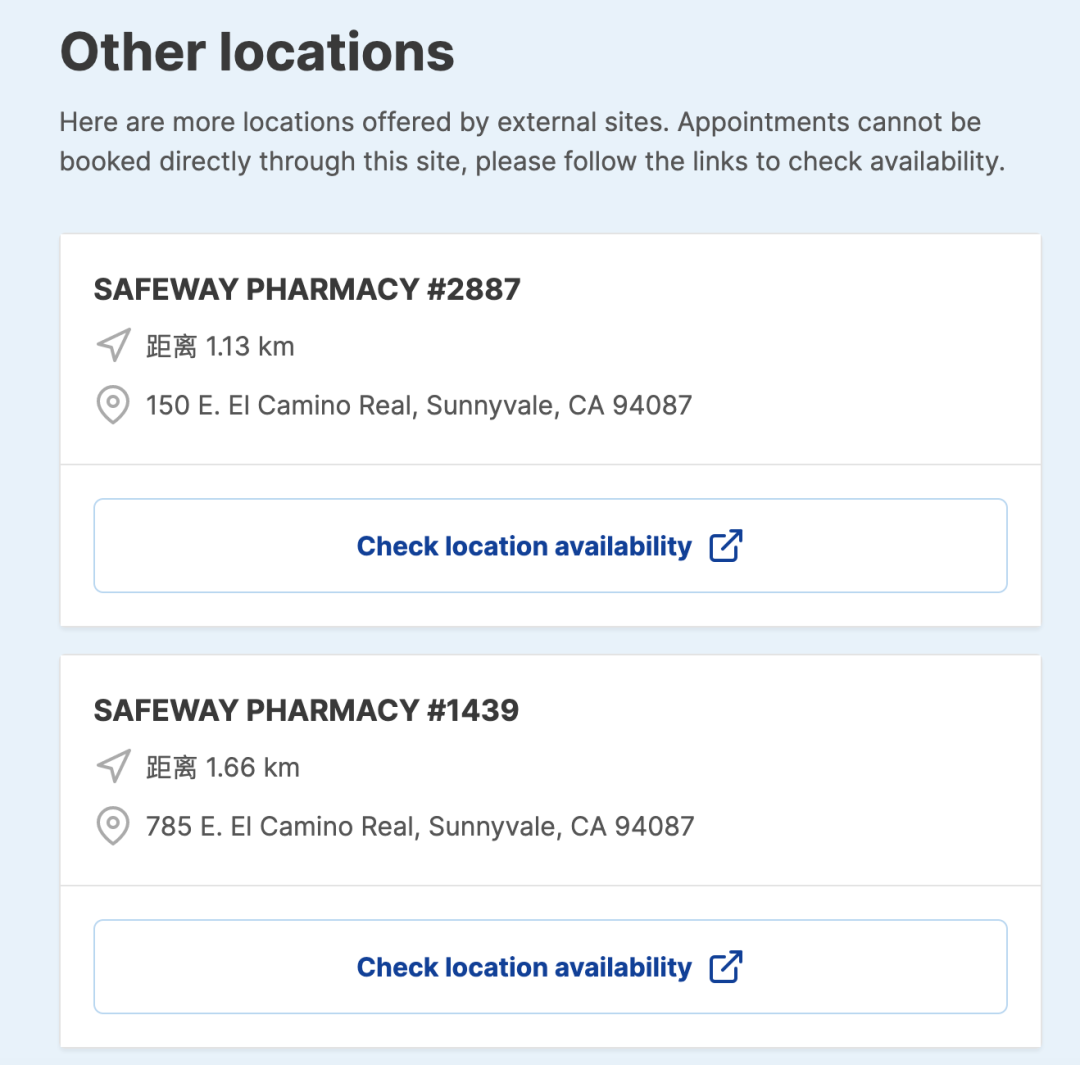Select the 785 E. El Camino Real address text
The image size is (1080, 1065).
(x=419, y=827)
